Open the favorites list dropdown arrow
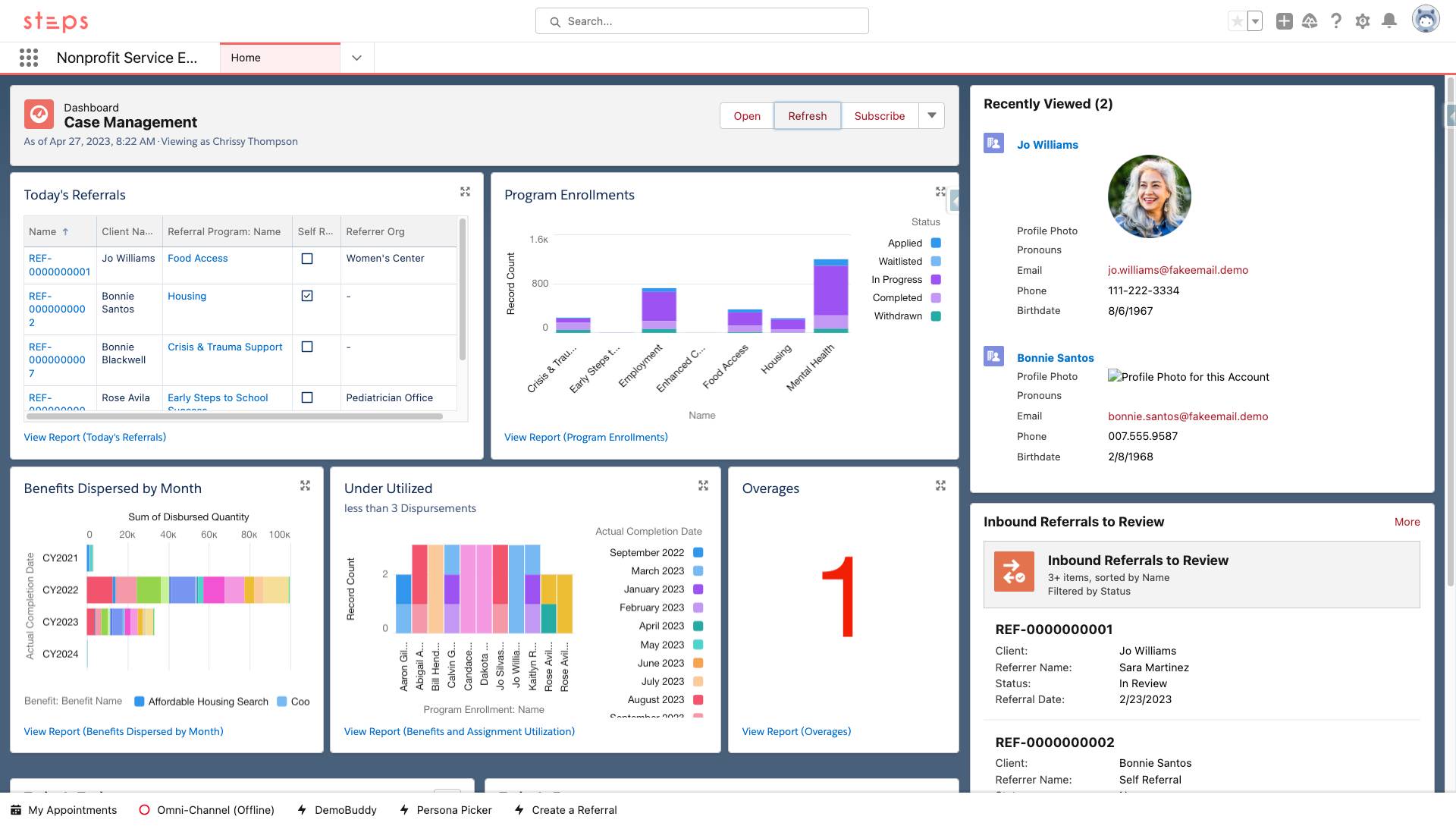Image resolution: width=1456 pixels, height=826 pixels. (x=1255, y=21)
